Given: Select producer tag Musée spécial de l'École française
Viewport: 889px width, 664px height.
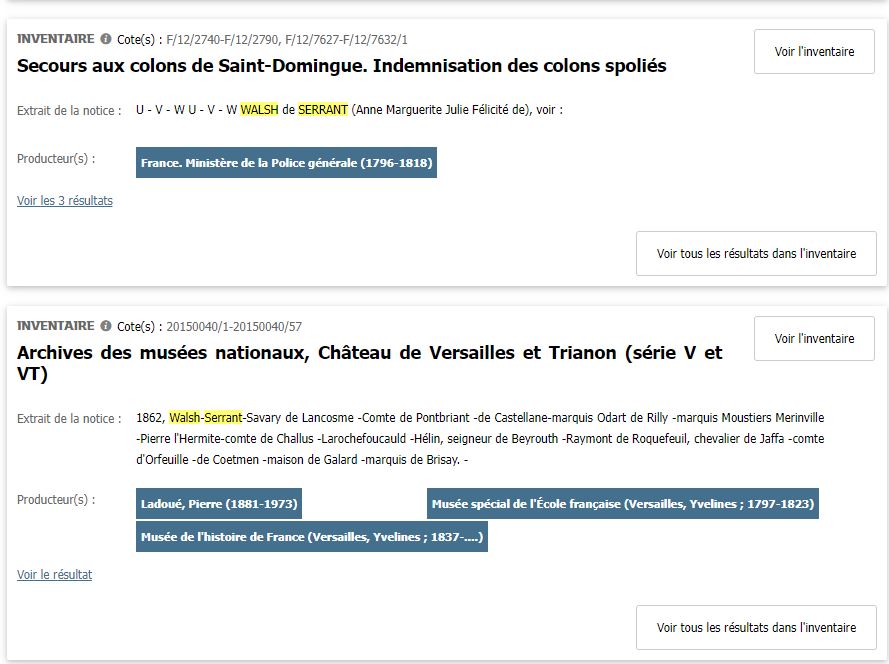Looking at the screenshot, I should (x=622, y=504).
